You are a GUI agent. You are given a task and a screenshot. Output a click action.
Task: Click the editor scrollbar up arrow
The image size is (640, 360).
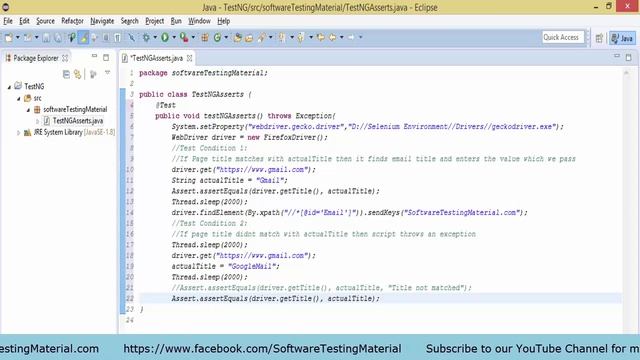627,73
